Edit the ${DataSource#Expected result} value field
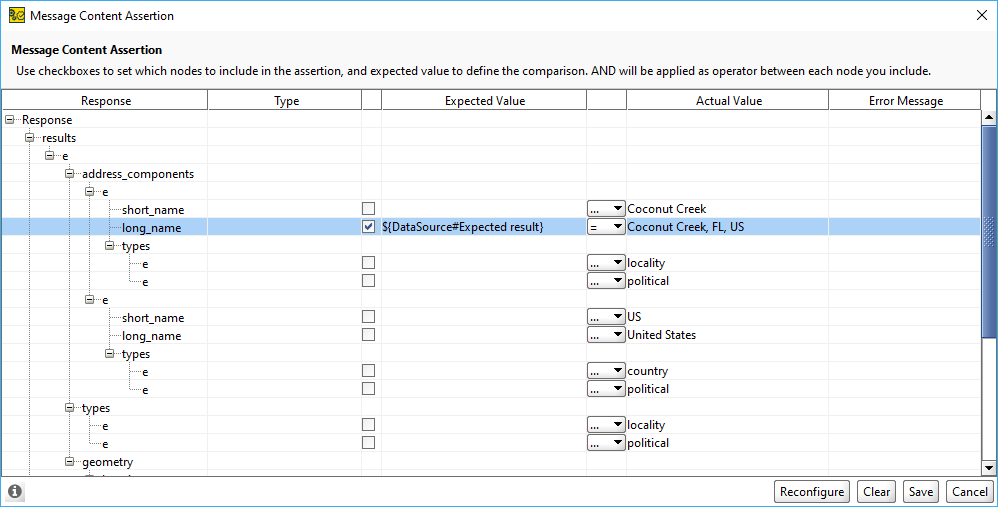Screen dimensions: 998x507 tap(482, 227)
